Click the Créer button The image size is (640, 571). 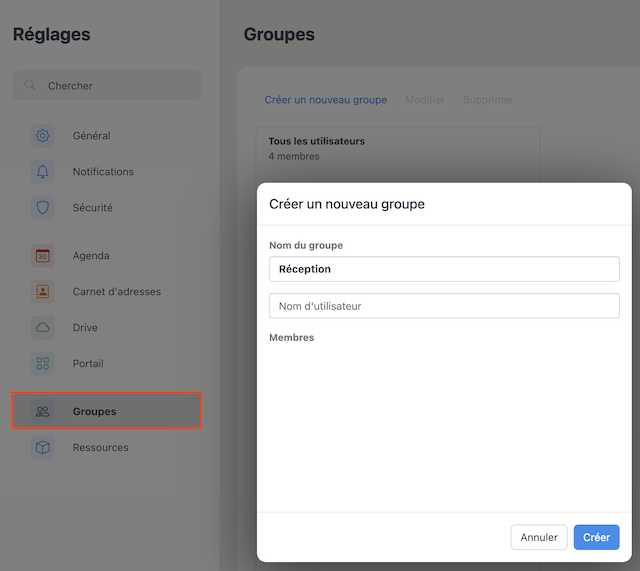[596, 537]
